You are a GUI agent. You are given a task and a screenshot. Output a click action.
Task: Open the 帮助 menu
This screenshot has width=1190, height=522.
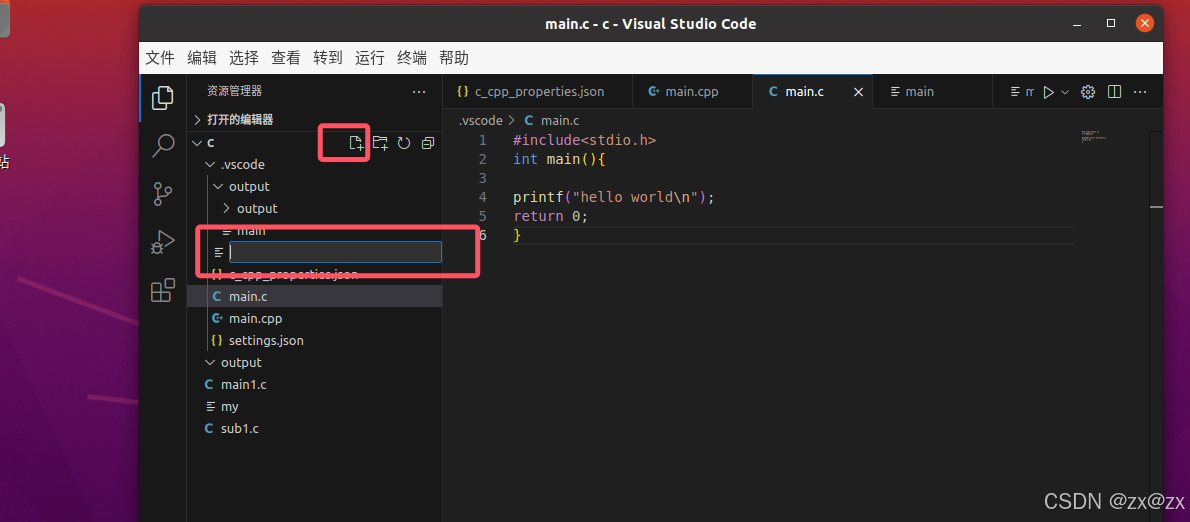(454, 58)
